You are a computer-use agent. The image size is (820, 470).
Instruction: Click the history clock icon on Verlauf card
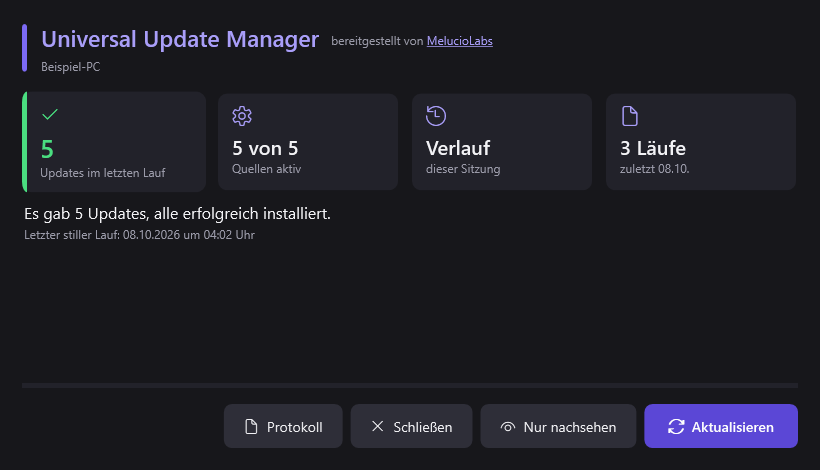436,116
